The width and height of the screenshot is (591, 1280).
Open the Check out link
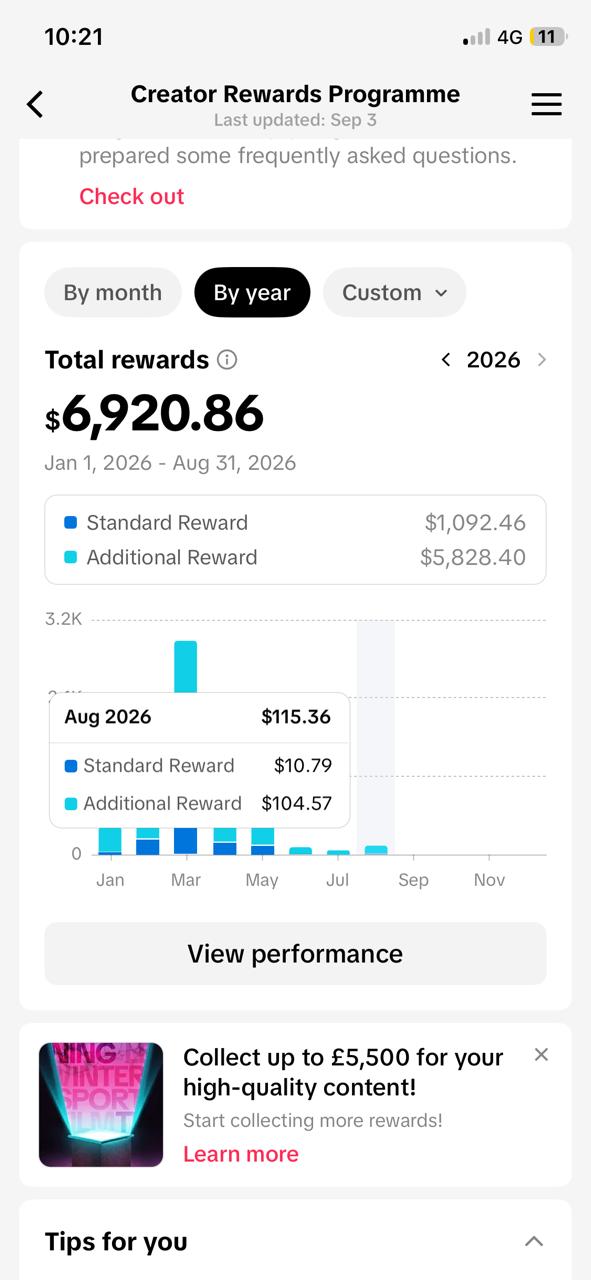(132, 196)
